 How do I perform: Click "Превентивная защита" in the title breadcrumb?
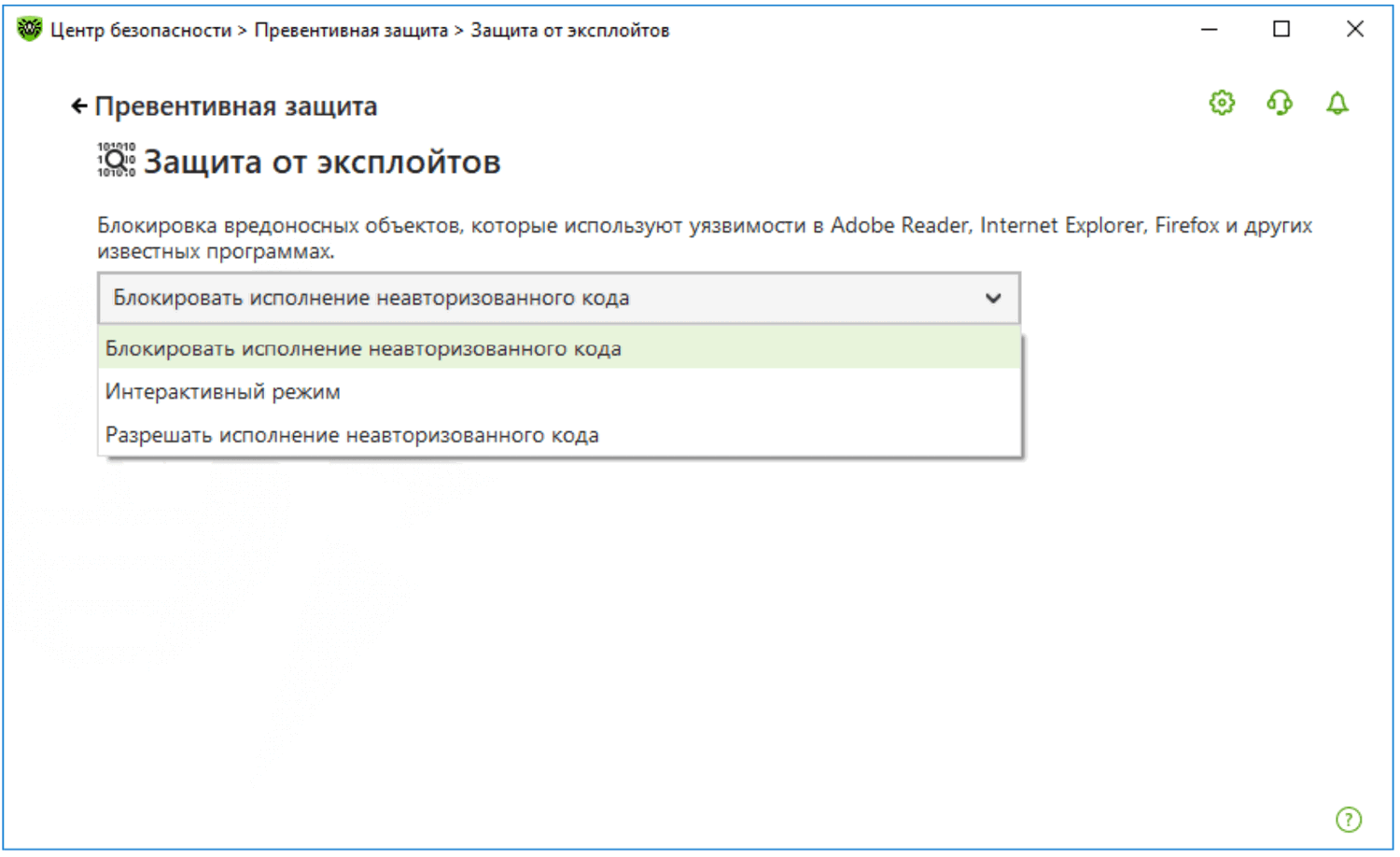pos(351,31)
